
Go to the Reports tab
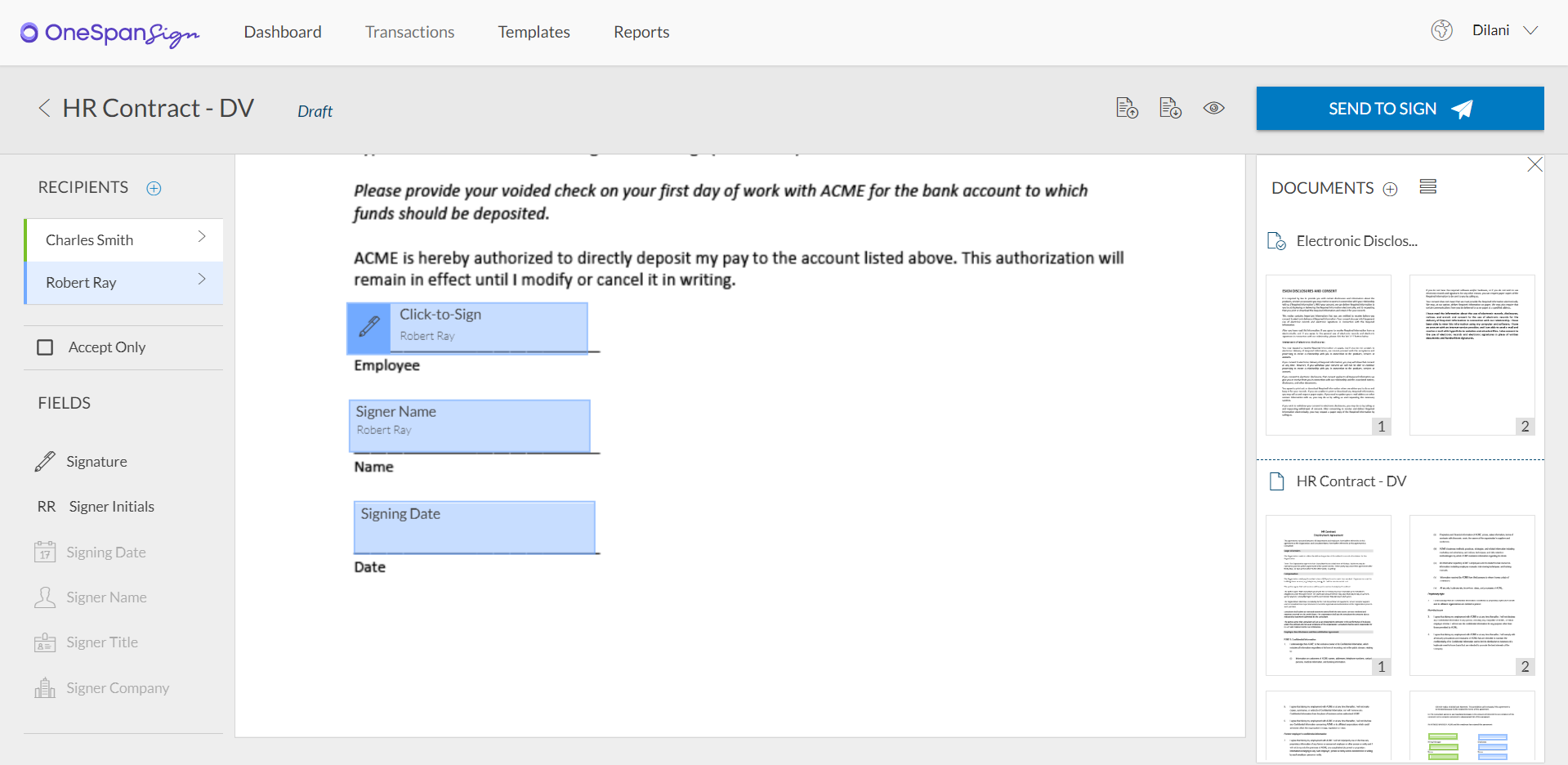click(x=641, y=32)
